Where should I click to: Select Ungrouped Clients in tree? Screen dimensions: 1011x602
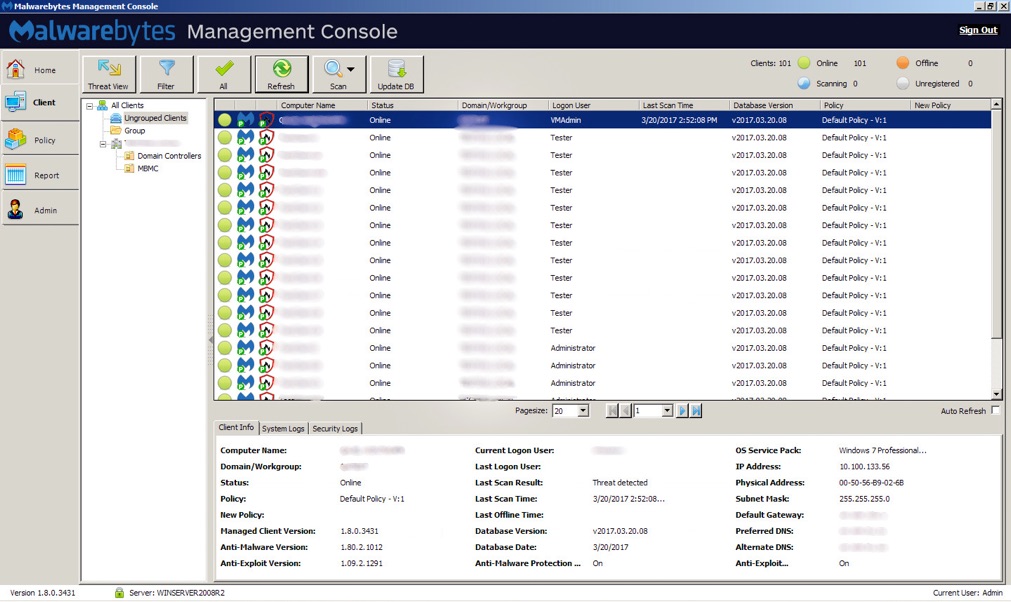[x=155, y=118]
